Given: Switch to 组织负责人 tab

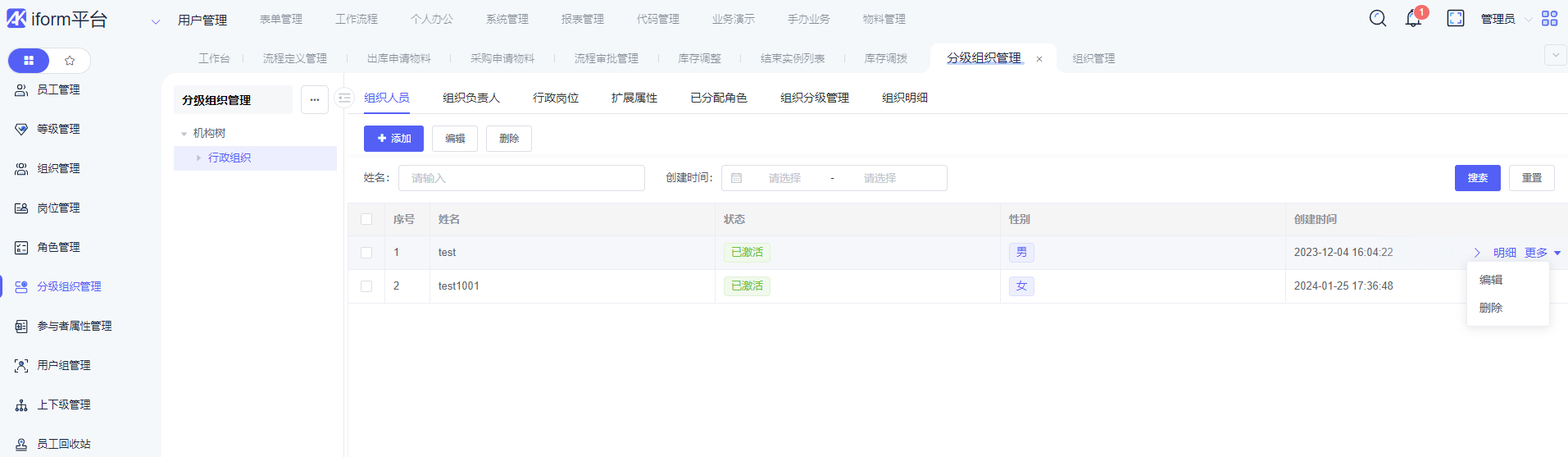Looking at the screenshot, I should [x=470, y=98].
